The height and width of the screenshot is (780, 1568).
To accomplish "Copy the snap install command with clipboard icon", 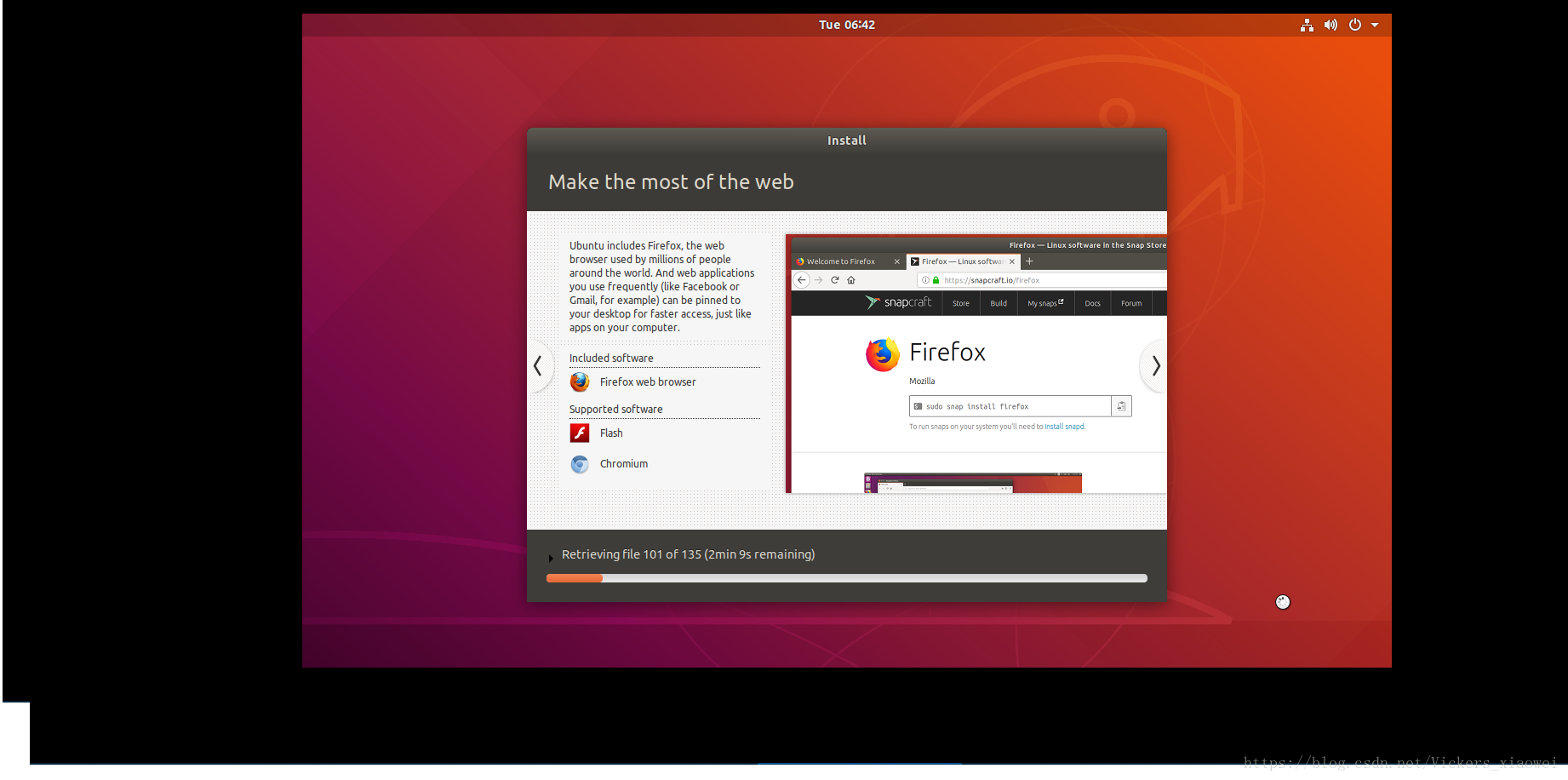I will pos(1122,406).
